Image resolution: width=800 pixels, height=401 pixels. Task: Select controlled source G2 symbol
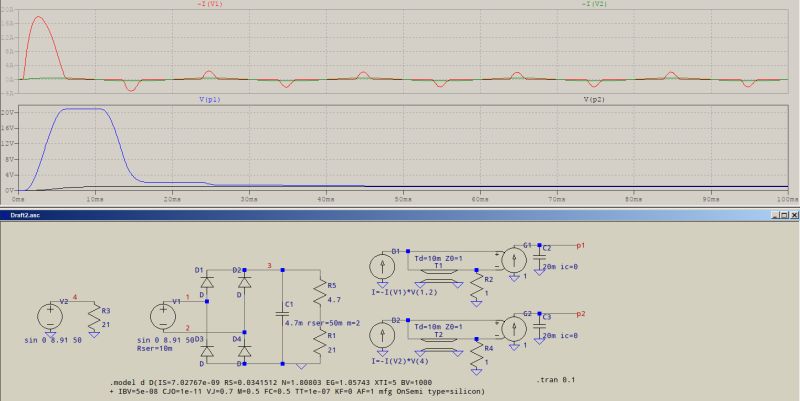tap(514, 329)
